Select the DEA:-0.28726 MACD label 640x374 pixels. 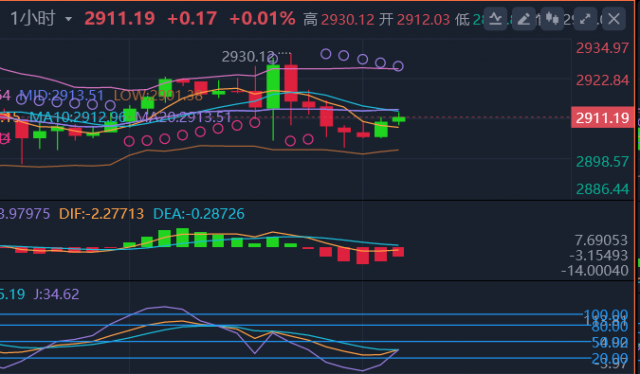(x=199, y=214)
